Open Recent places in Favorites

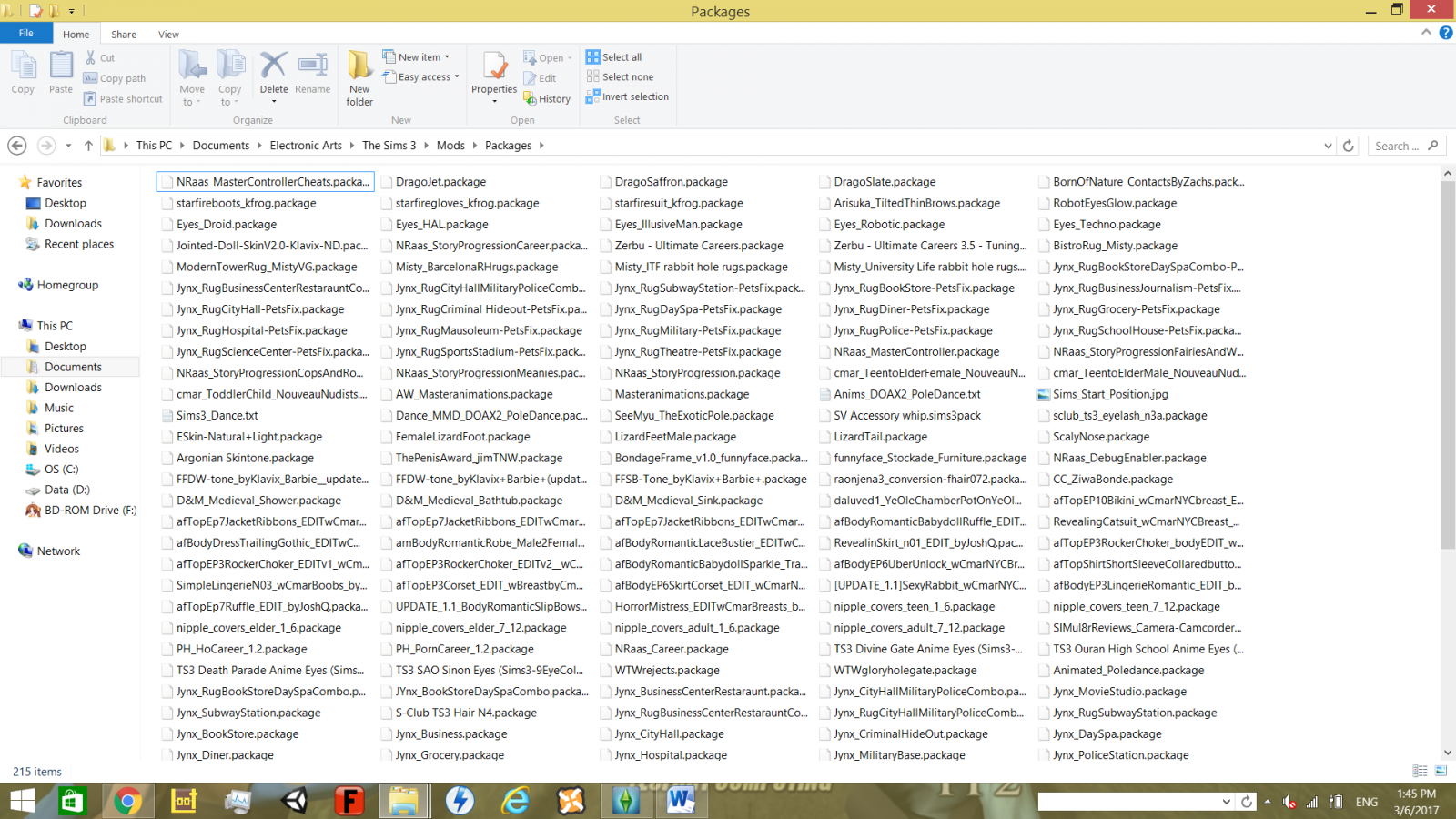(x=79, y=244)
